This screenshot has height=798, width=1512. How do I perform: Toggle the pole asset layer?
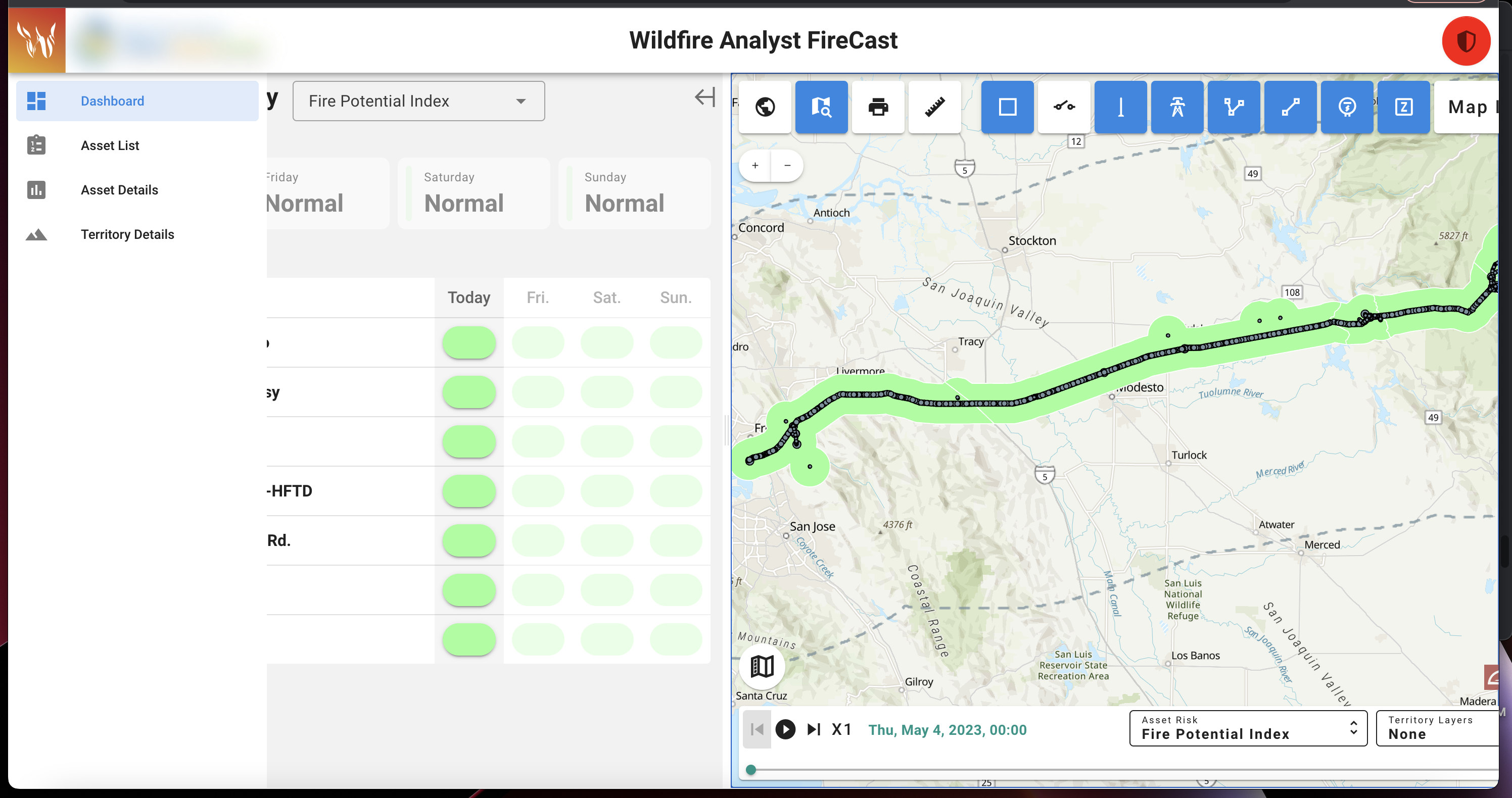(x=1120, y=107)
